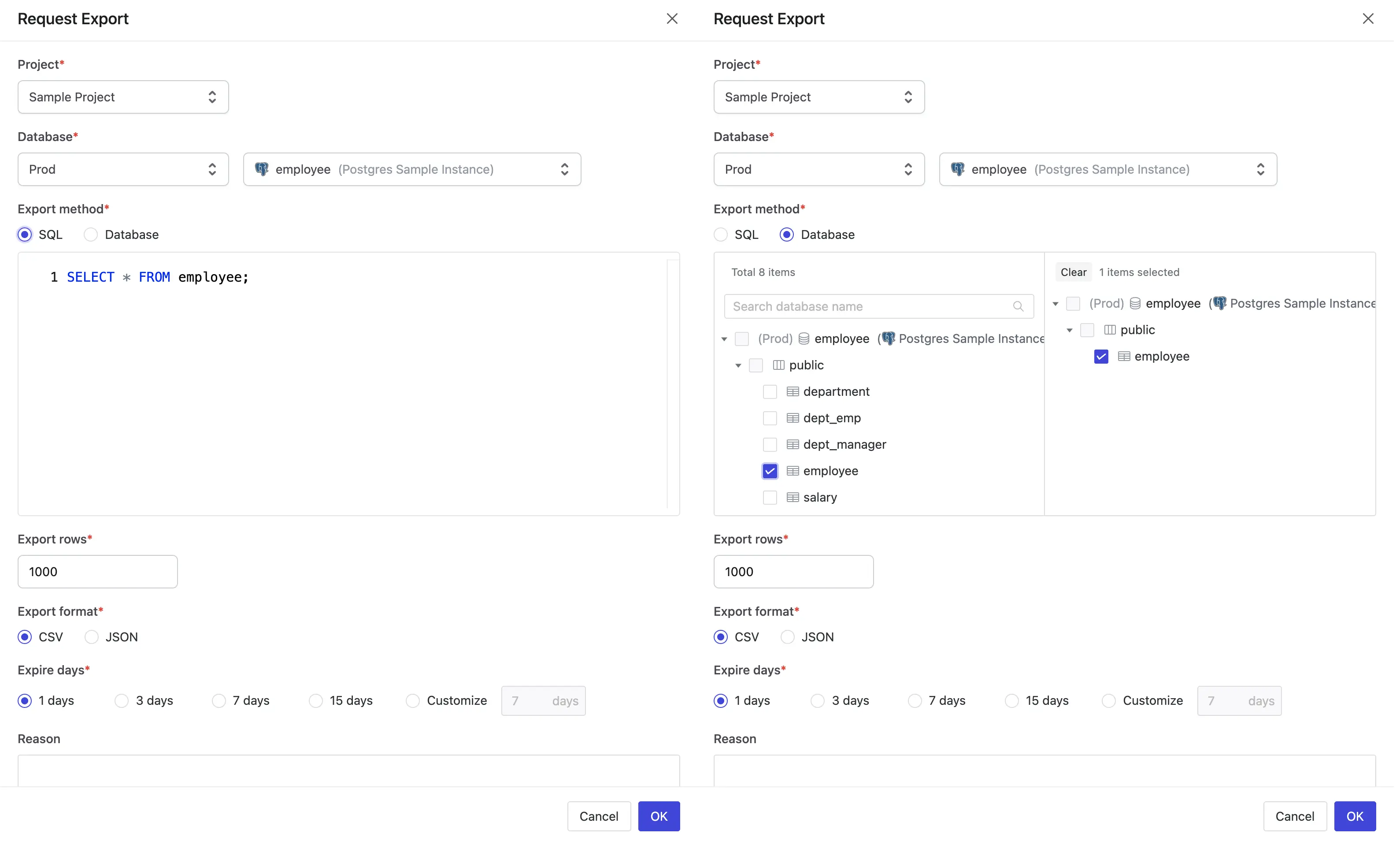This screenshot has width=1400, height=841.
Task: Select JSON format in right dialog
Action: pyautogui.click(x=788, y=637)
